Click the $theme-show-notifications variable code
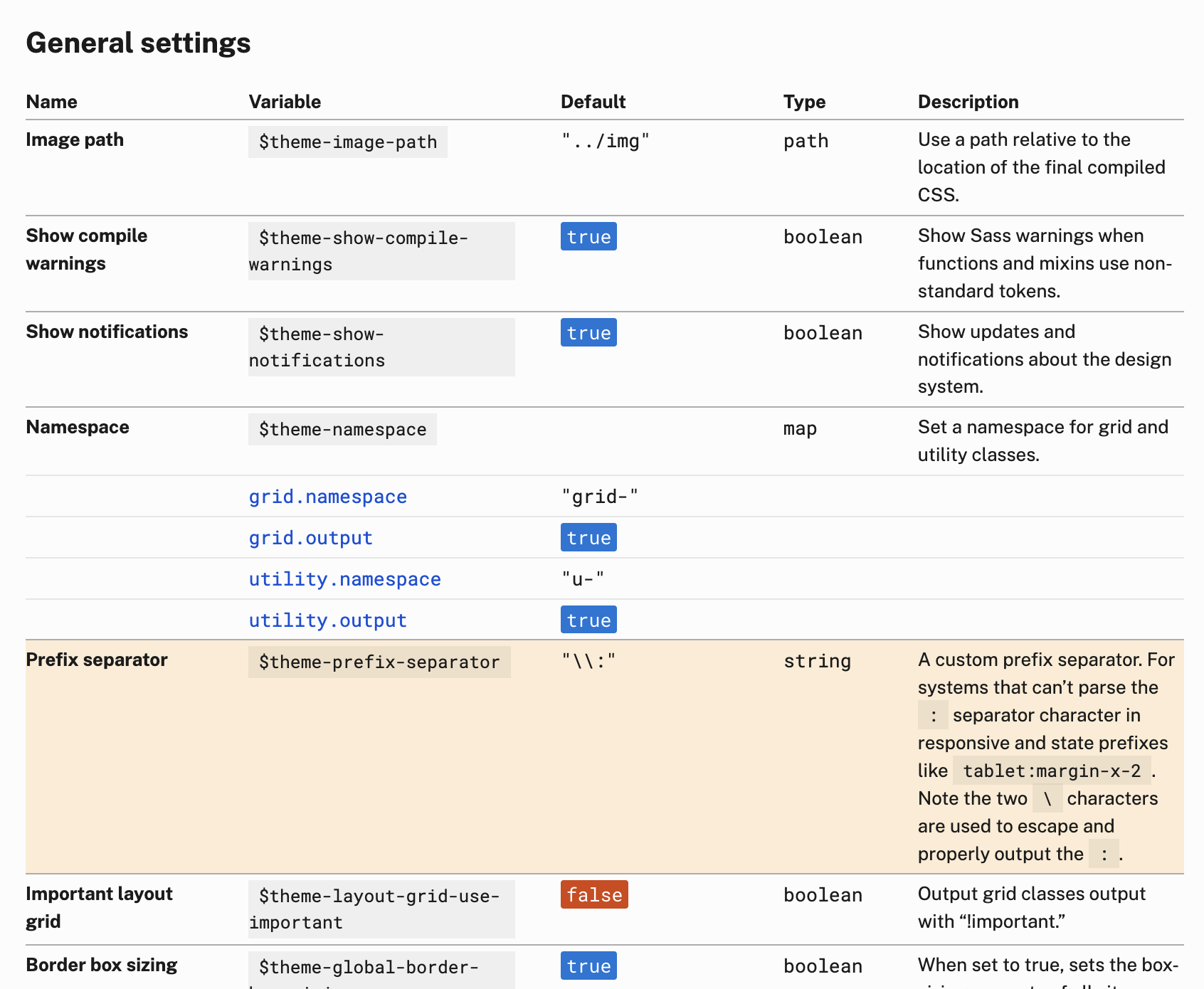 click(x=322, y=347)
